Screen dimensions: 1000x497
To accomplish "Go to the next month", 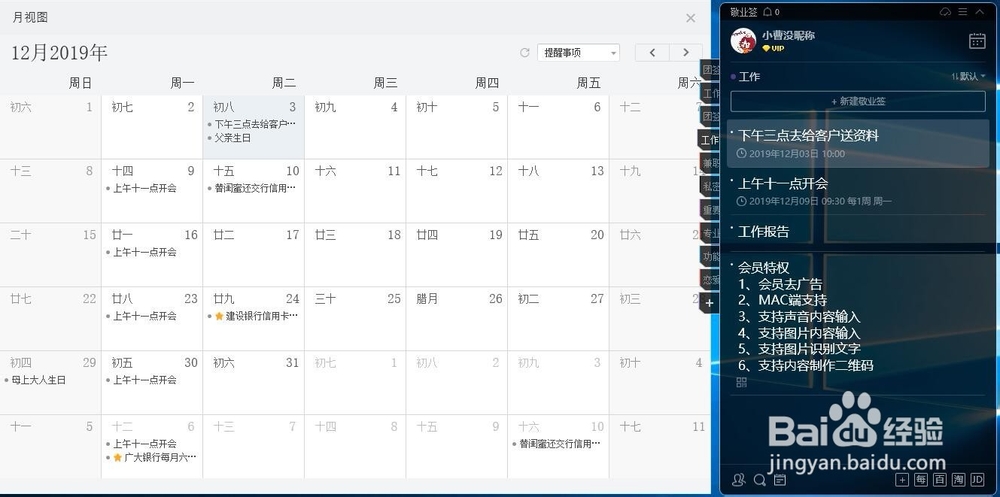I will pos(686,53).
